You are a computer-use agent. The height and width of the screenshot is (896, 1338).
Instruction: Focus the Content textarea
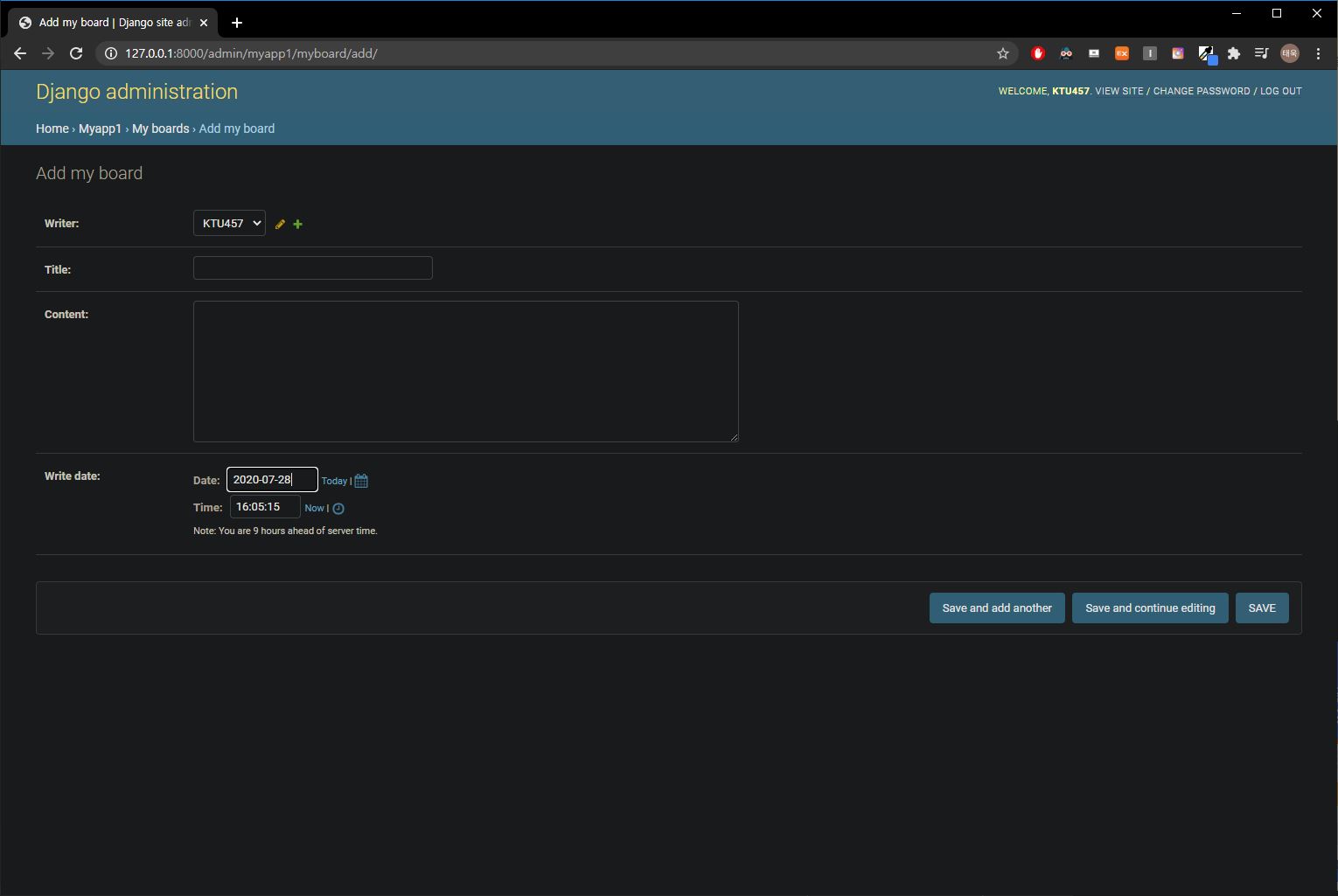tap(466, 372)
